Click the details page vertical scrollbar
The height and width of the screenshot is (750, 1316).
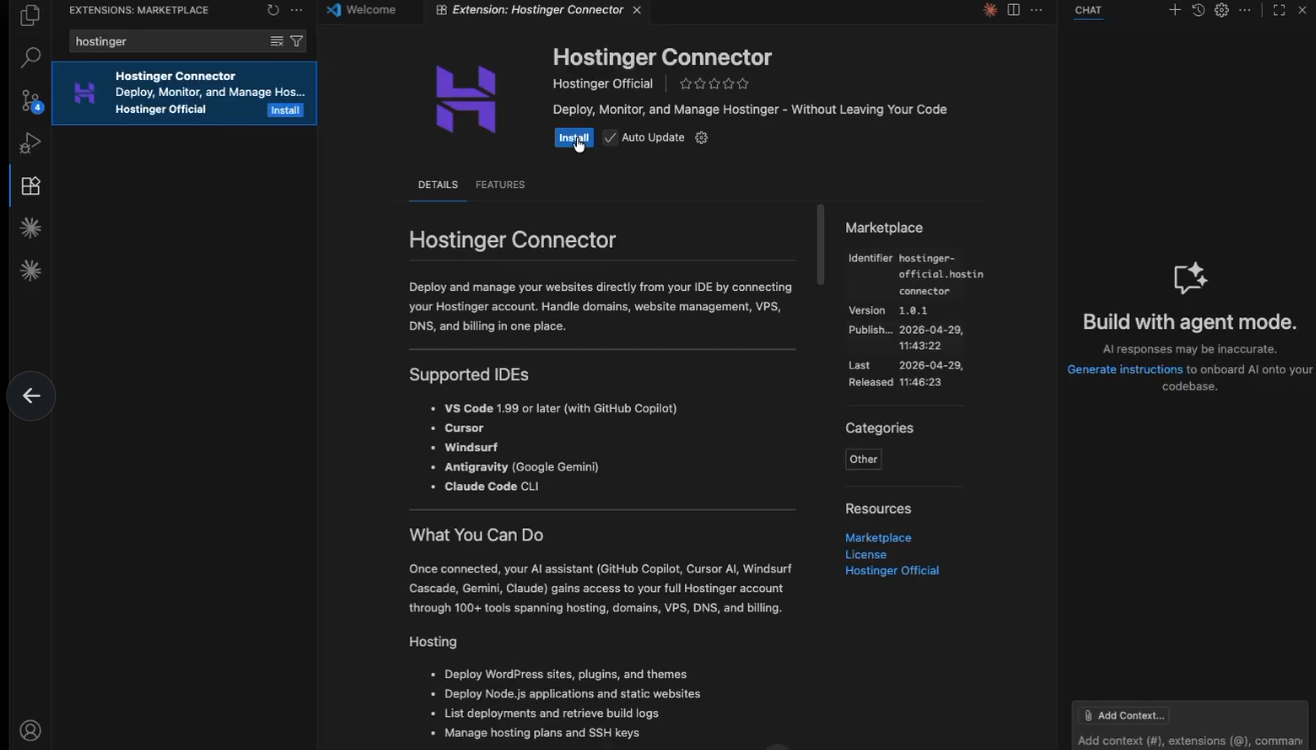click(x=820, y=245)
